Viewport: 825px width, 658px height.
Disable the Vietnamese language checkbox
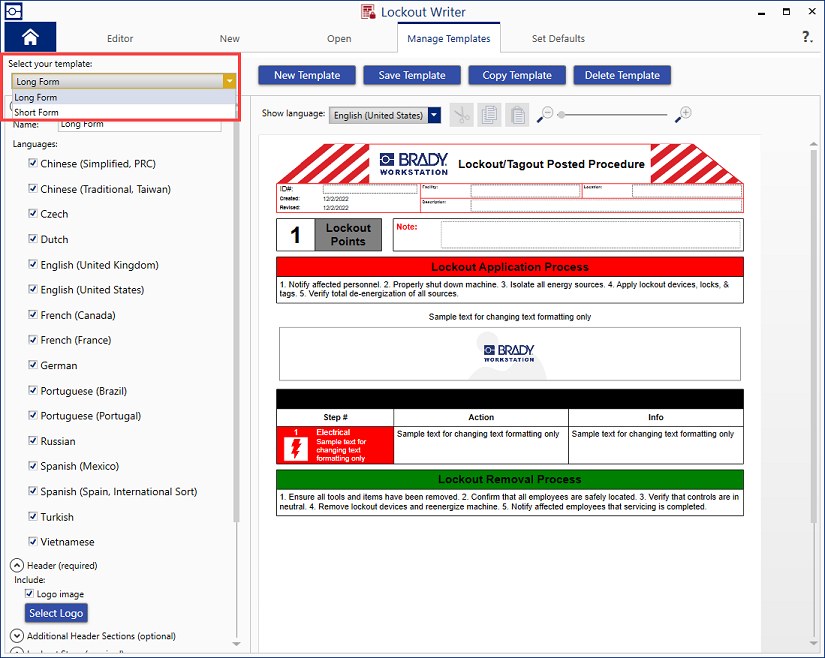[x=33, y=542]
